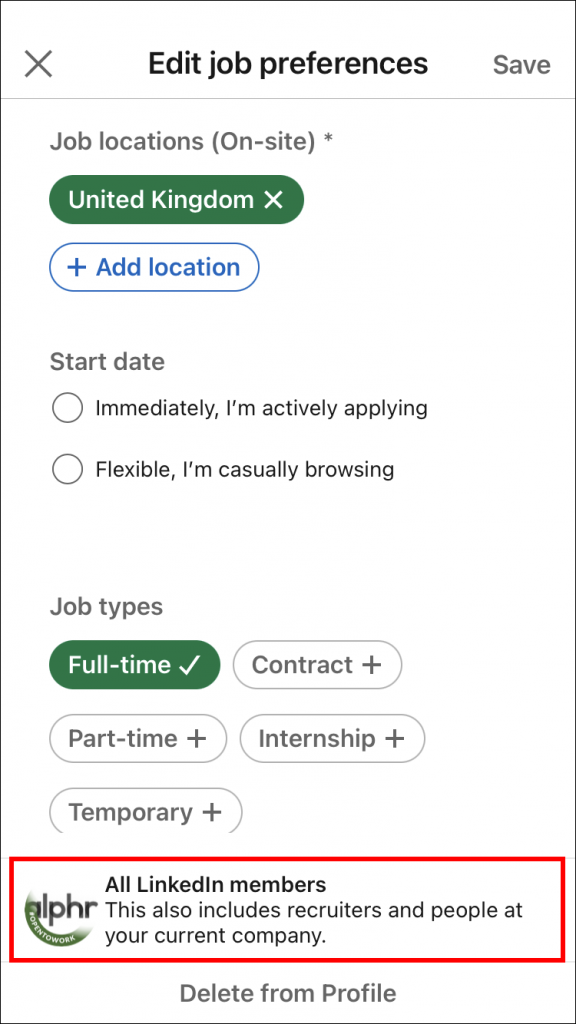Add Contract as a job type
The image size is (576, 1024).
(x=317, y=664)
